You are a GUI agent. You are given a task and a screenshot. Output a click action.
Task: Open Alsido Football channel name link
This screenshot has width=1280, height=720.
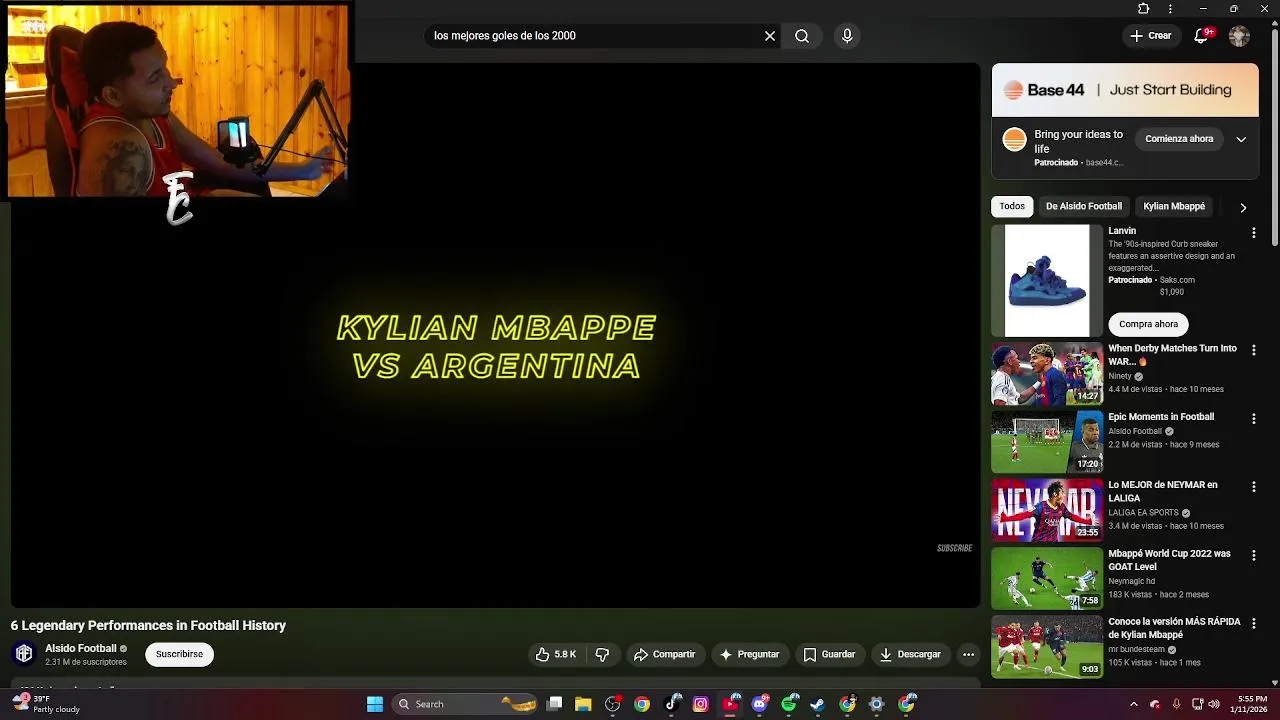point(81,648)
